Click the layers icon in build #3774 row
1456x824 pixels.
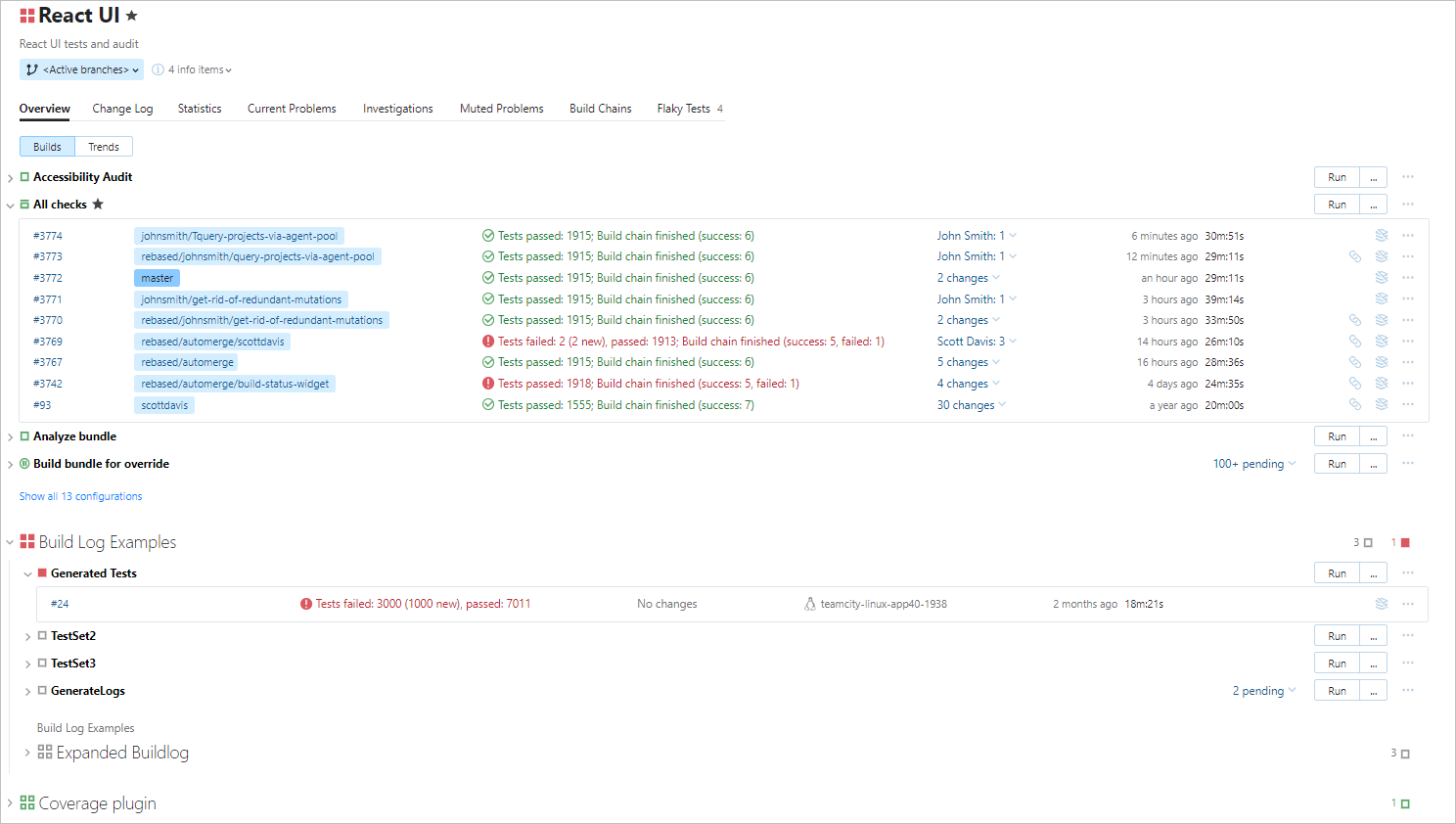click(x=1382, y=236)
